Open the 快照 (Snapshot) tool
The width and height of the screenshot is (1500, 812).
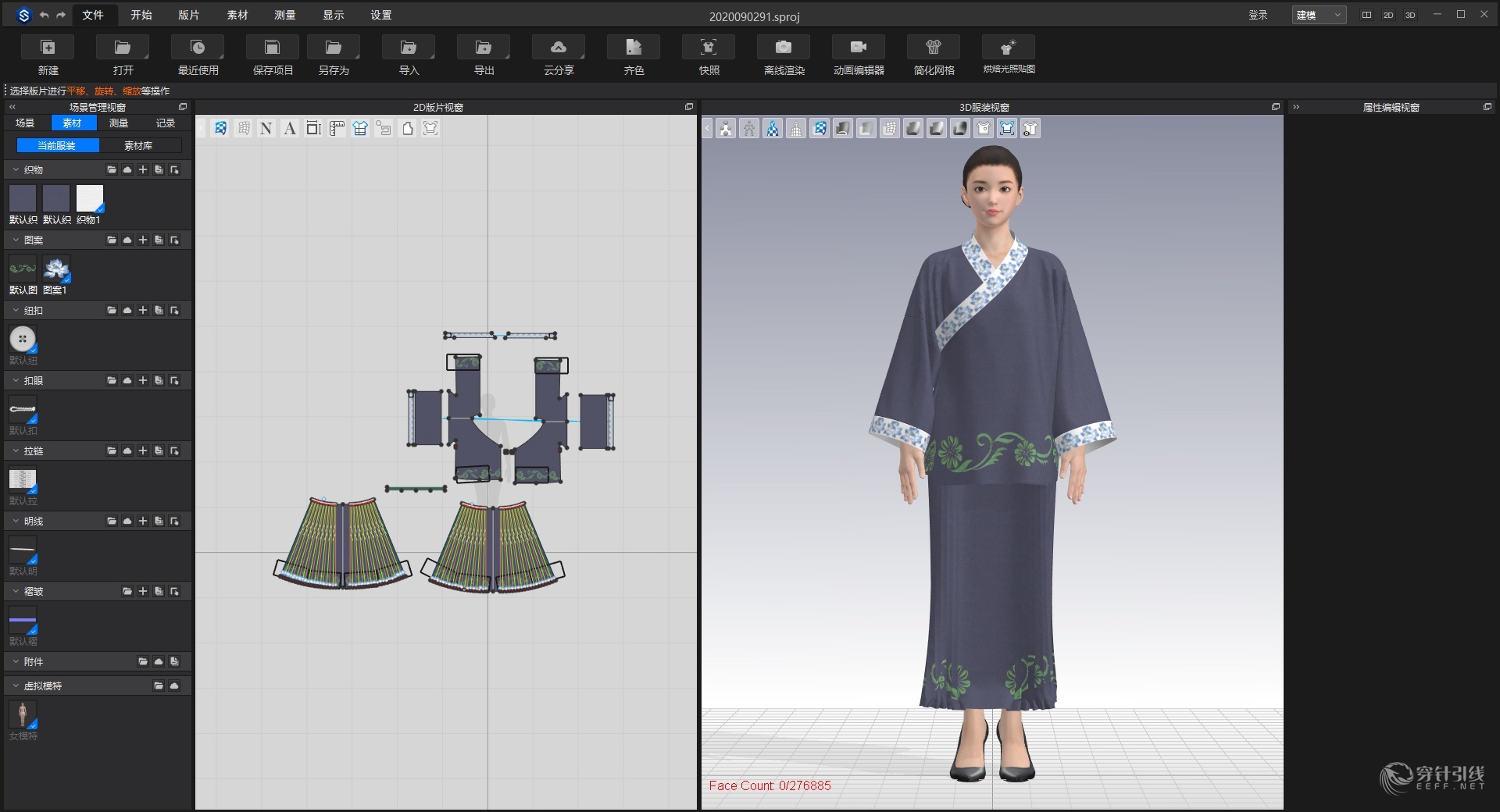(x=708, y=55)
